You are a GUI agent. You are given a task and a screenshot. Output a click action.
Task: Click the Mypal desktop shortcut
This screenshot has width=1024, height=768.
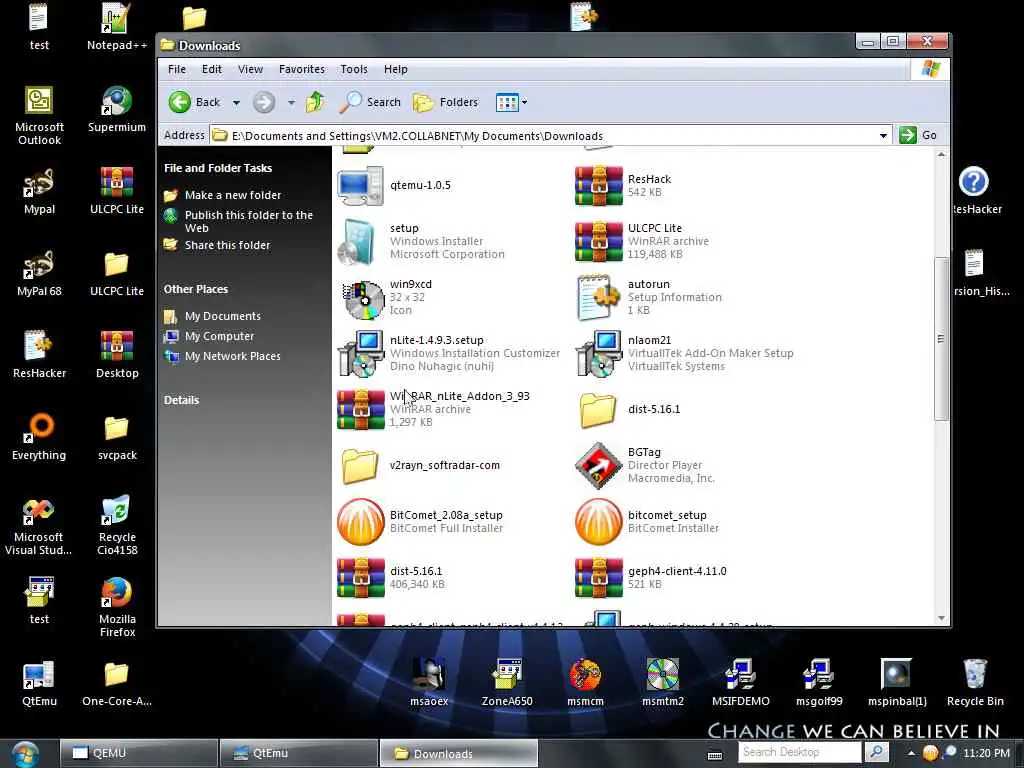click(x=39, y=191)
